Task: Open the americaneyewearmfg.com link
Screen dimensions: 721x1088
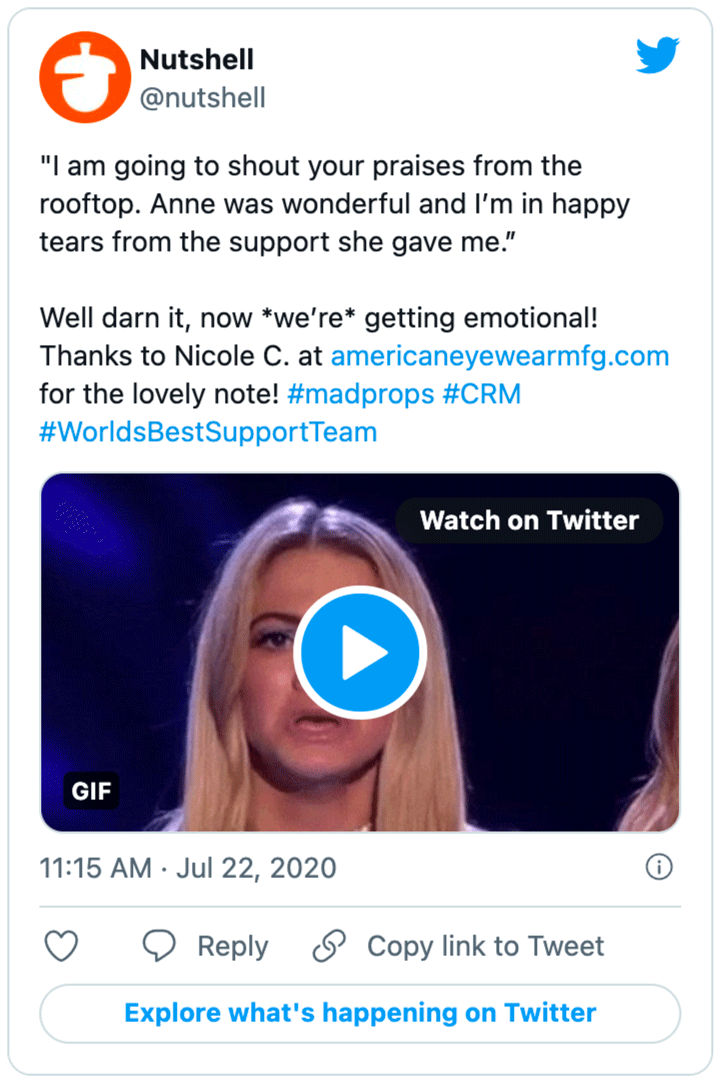Action: coord(502,356)
